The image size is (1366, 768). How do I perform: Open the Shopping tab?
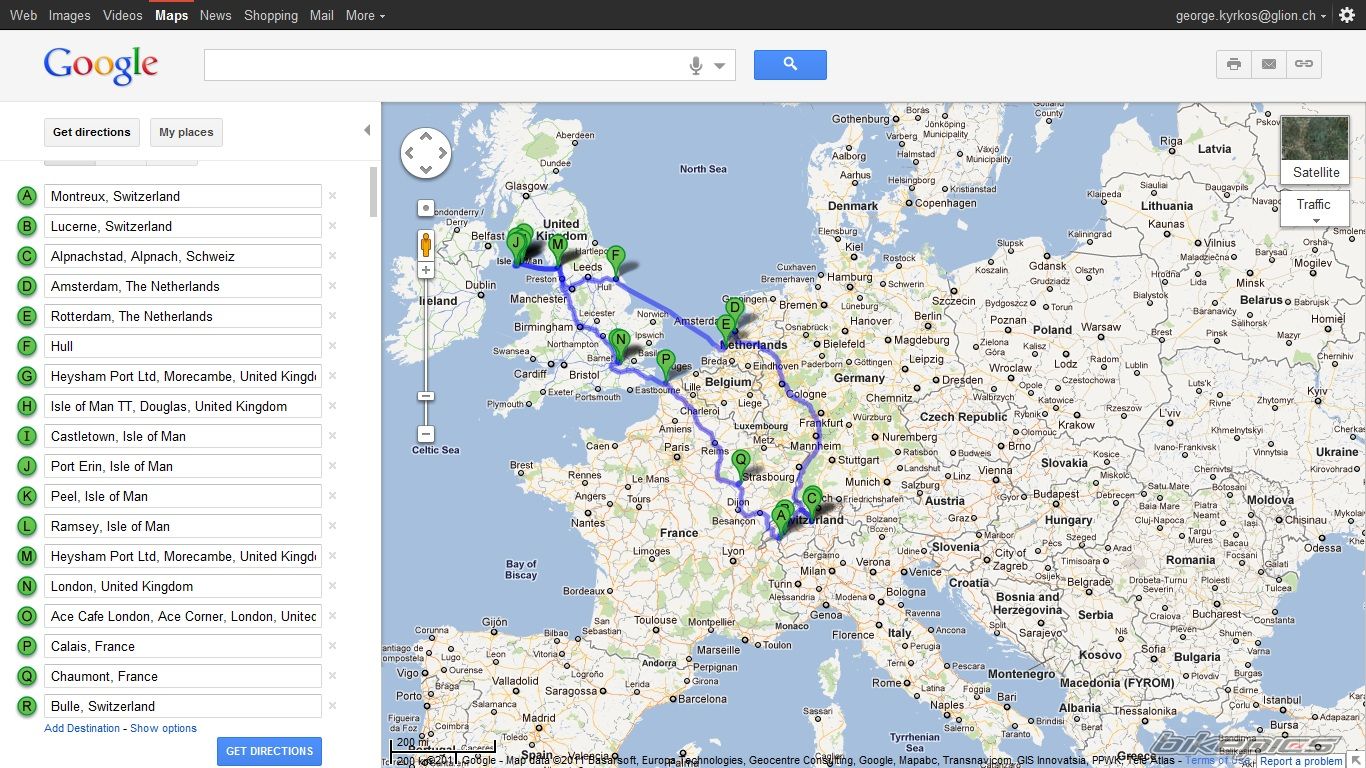[271, 15]
